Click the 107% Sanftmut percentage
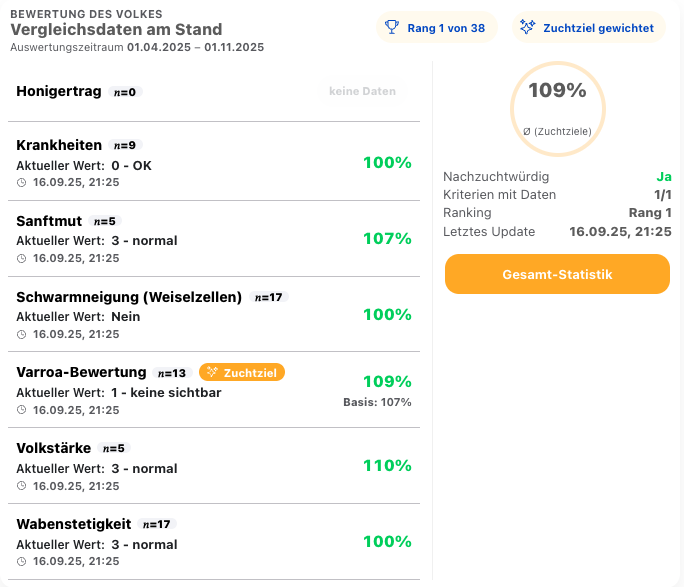Image resolution: width=684 pixels, height=587 pixels. 387,239
